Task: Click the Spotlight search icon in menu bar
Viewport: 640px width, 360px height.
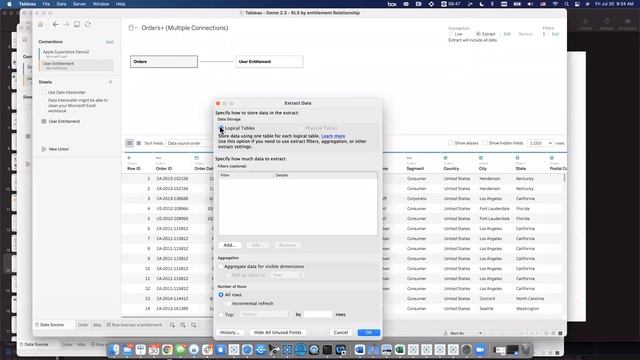Action: point(566,4)
